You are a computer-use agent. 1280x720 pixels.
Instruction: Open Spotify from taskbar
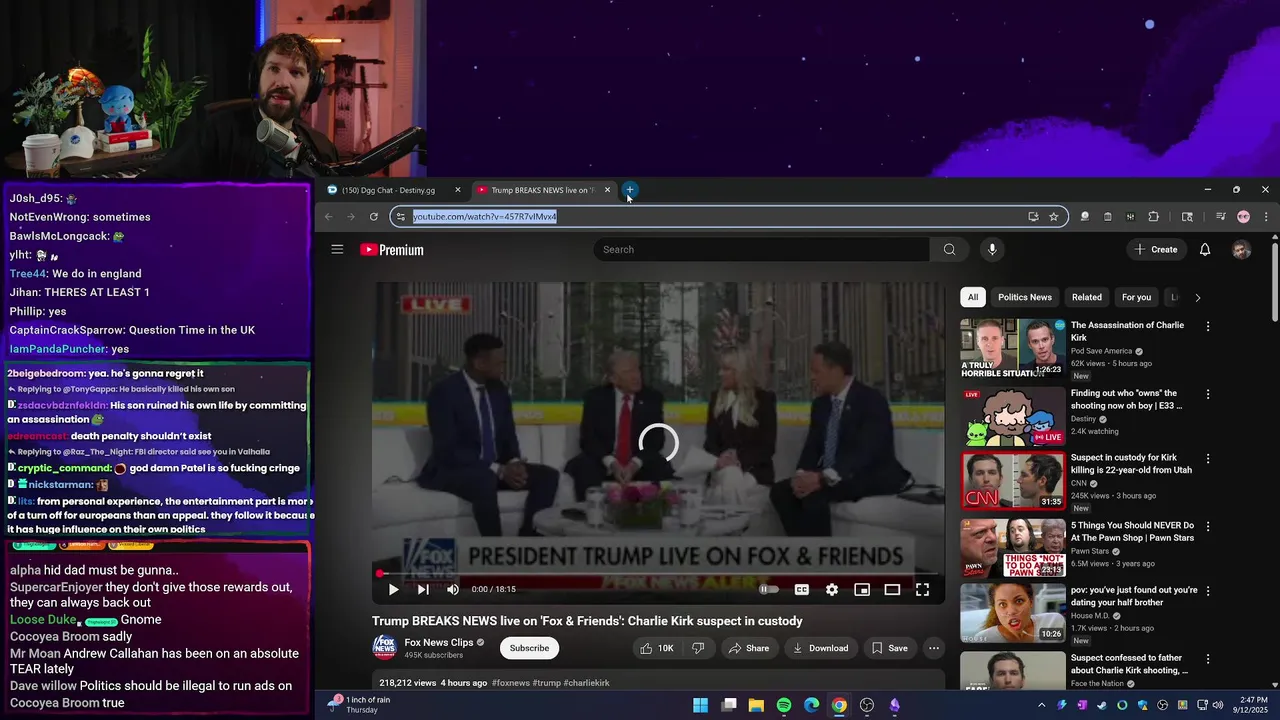[x=784, y=705]
